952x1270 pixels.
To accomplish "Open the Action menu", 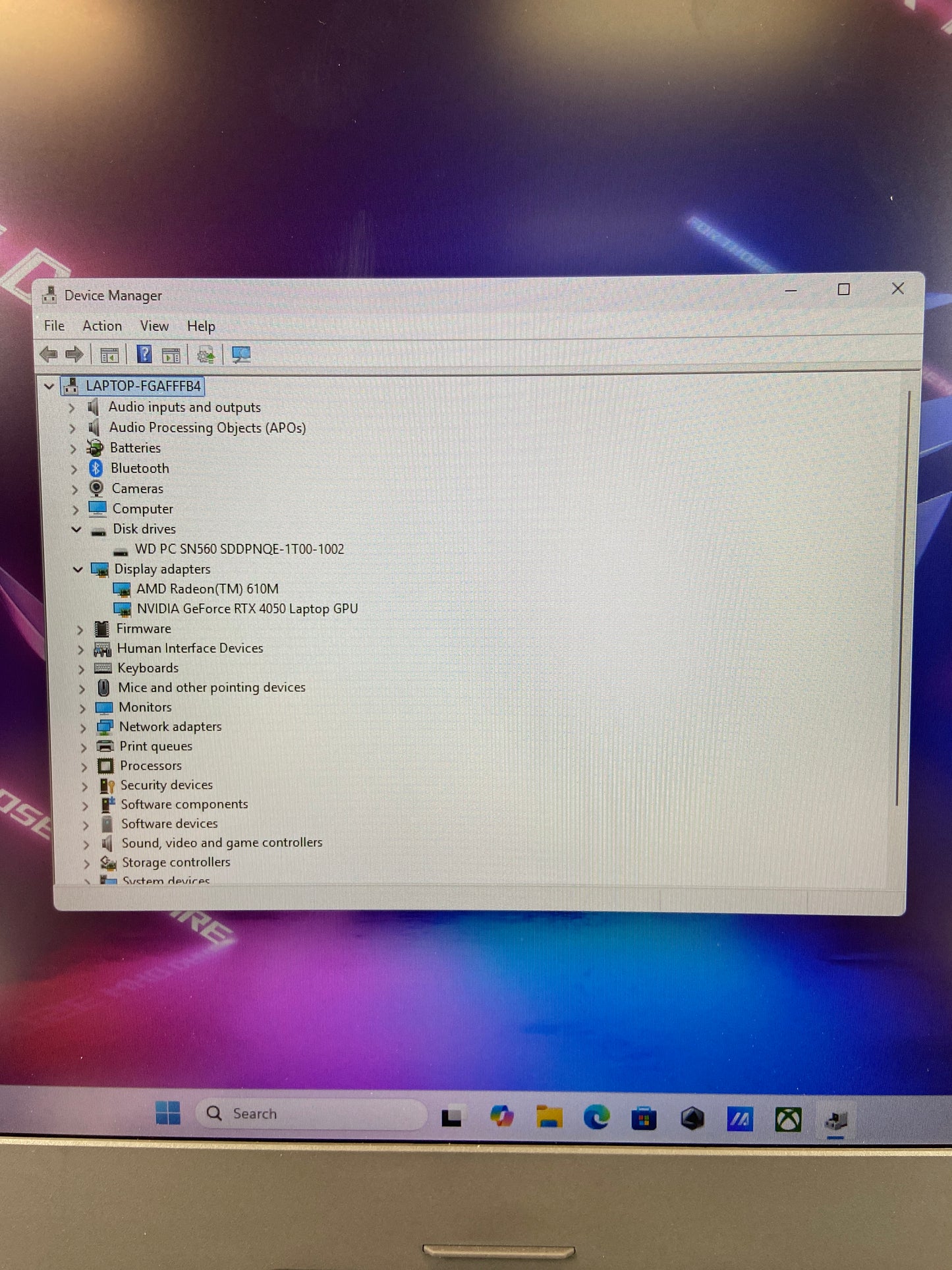I will tap(102, 326).
